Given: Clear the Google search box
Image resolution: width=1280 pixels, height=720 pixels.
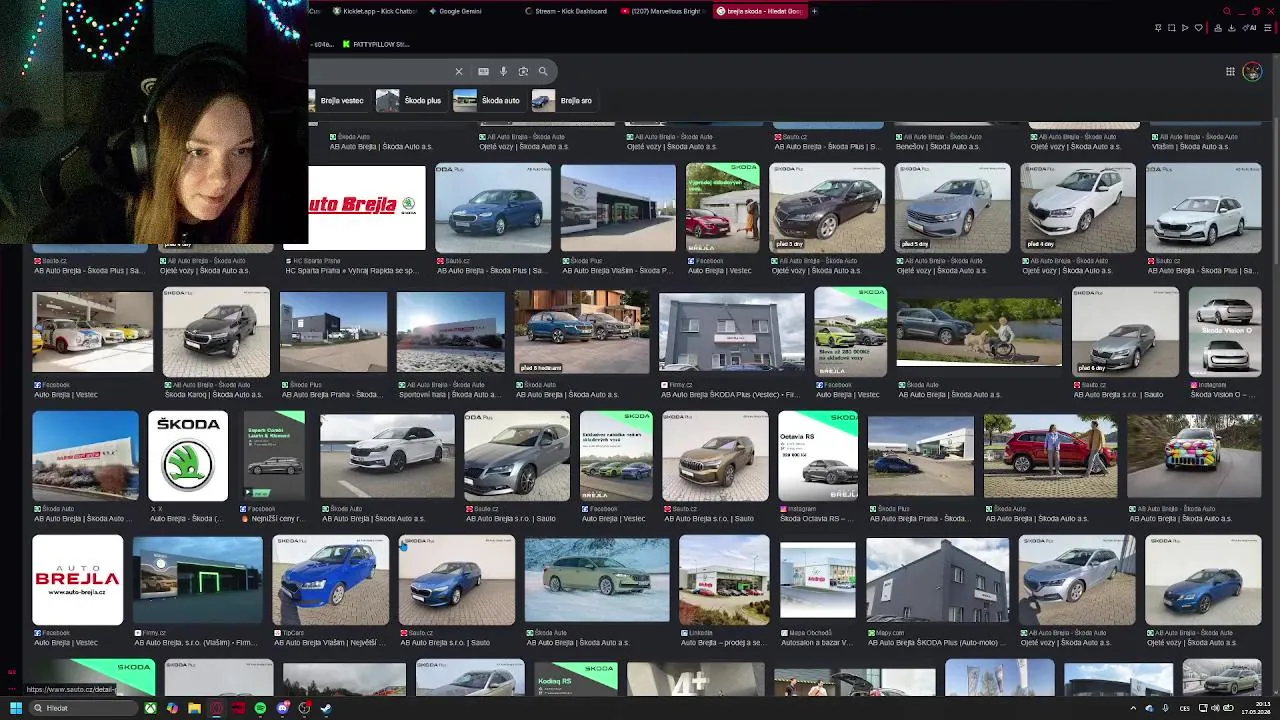Looking at the screenshot, I should coord(459,71).
